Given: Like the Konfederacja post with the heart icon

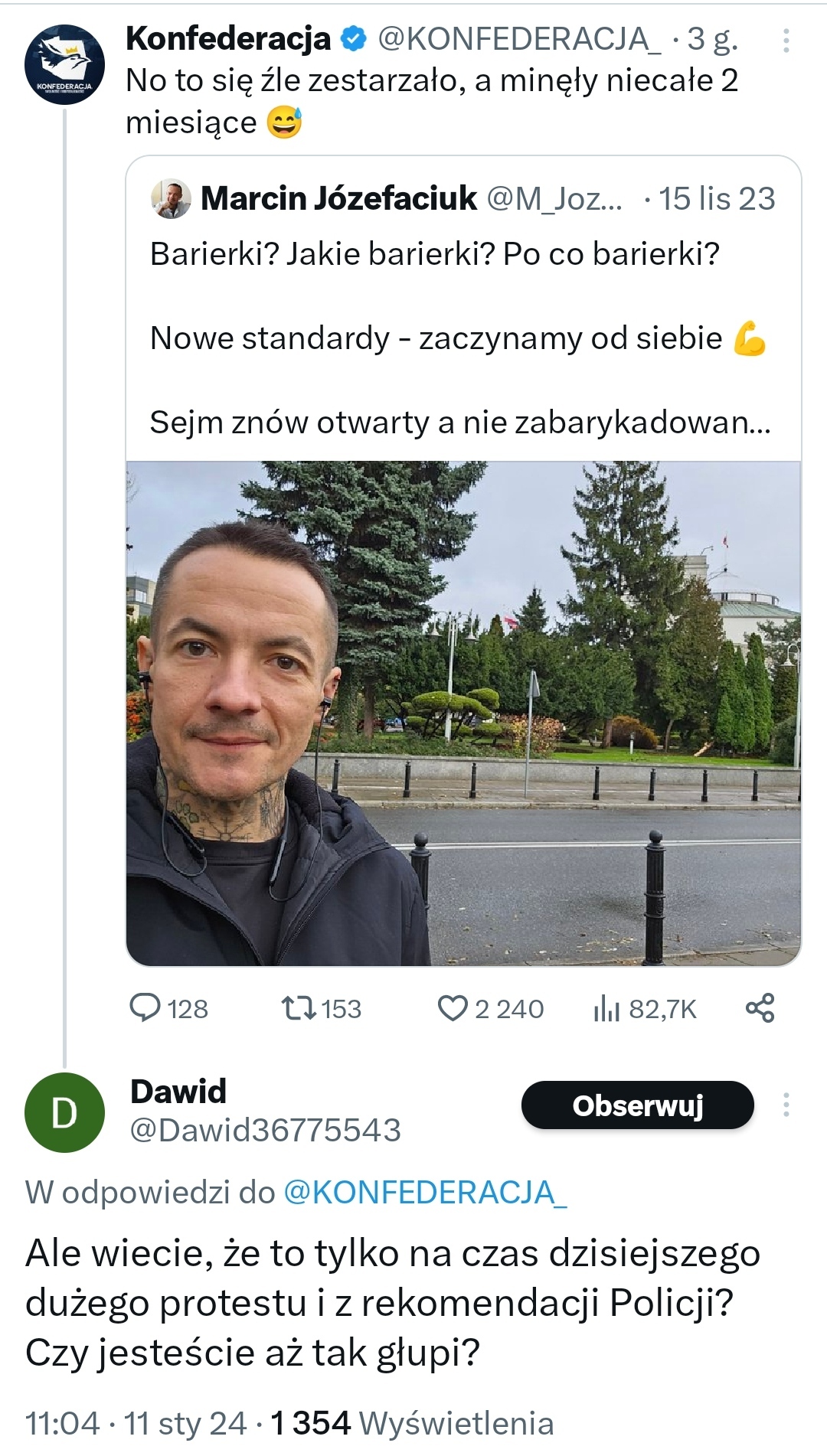Looking at the screenshot, I should tap(452, 1007).
